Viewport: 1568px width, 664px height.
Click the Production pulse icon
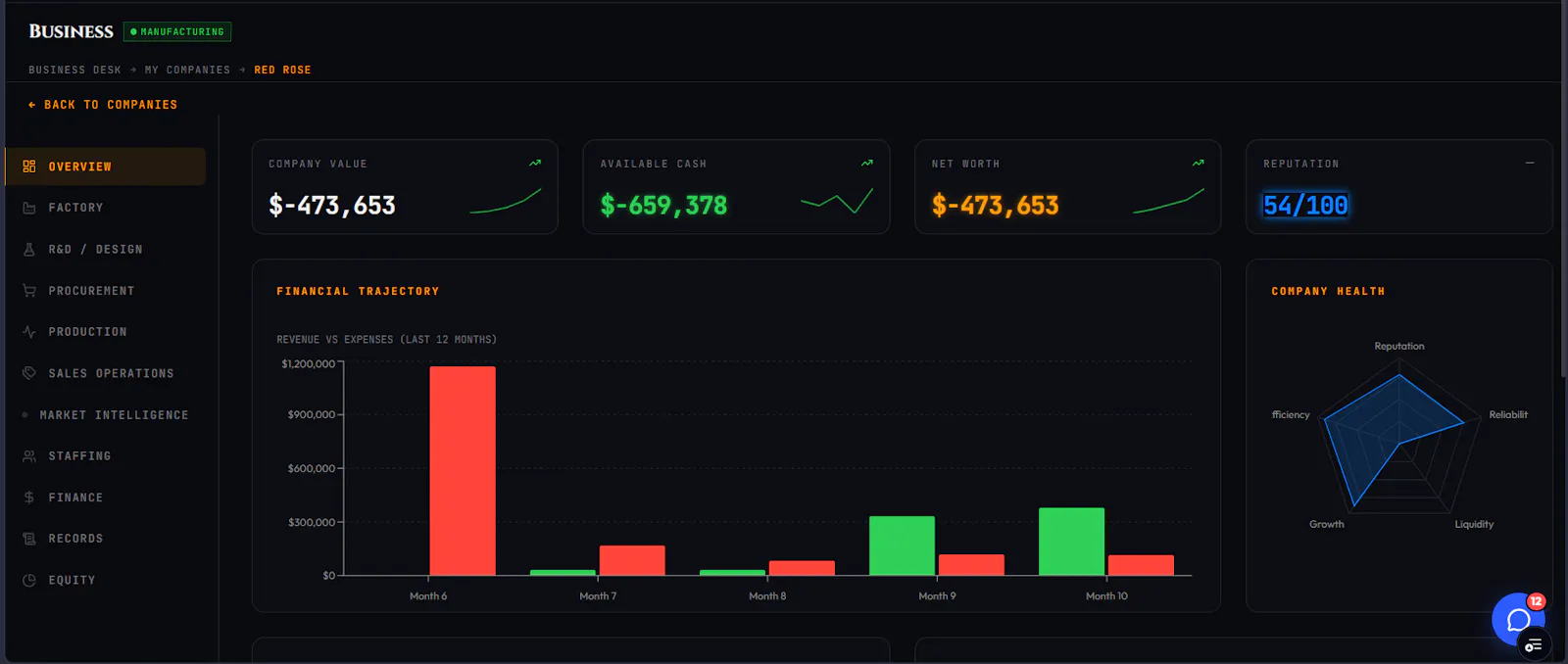tap(29, 332)
